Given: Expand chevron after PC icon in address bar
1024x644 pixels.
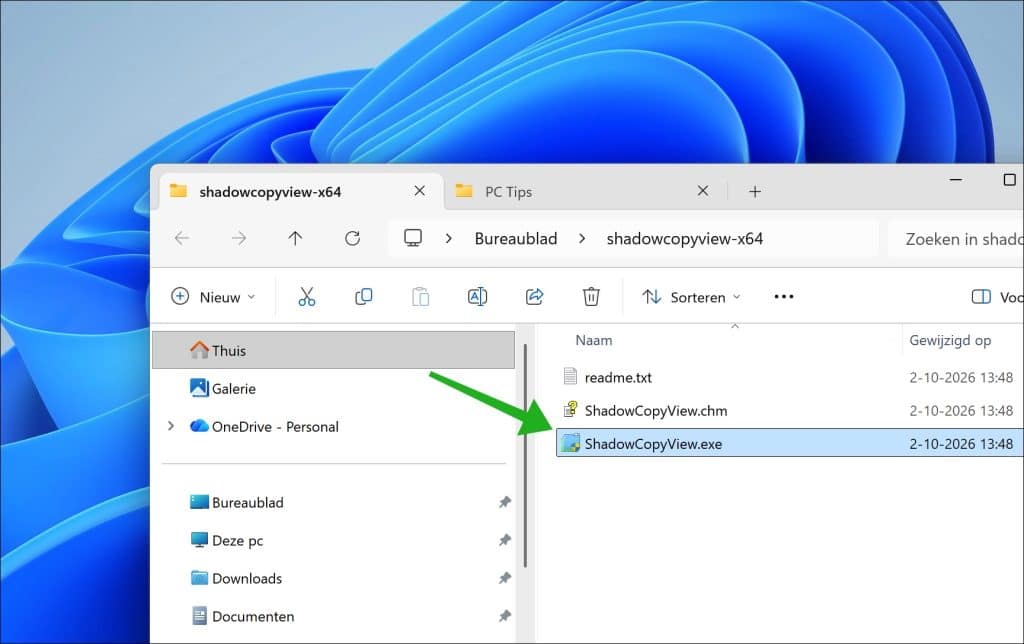Looking at the screenshot, I should [x=449, y=238].
